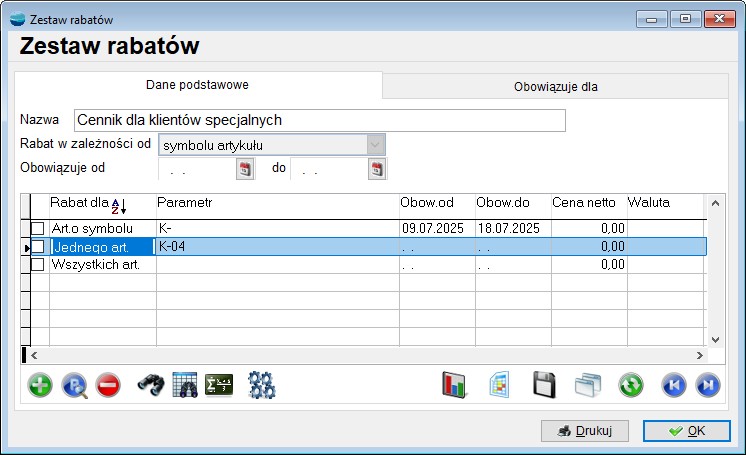Viewport: 746px width, 455px height.
Task: Minimize the Zestaw rabatów window
Action: coord(651,19)
